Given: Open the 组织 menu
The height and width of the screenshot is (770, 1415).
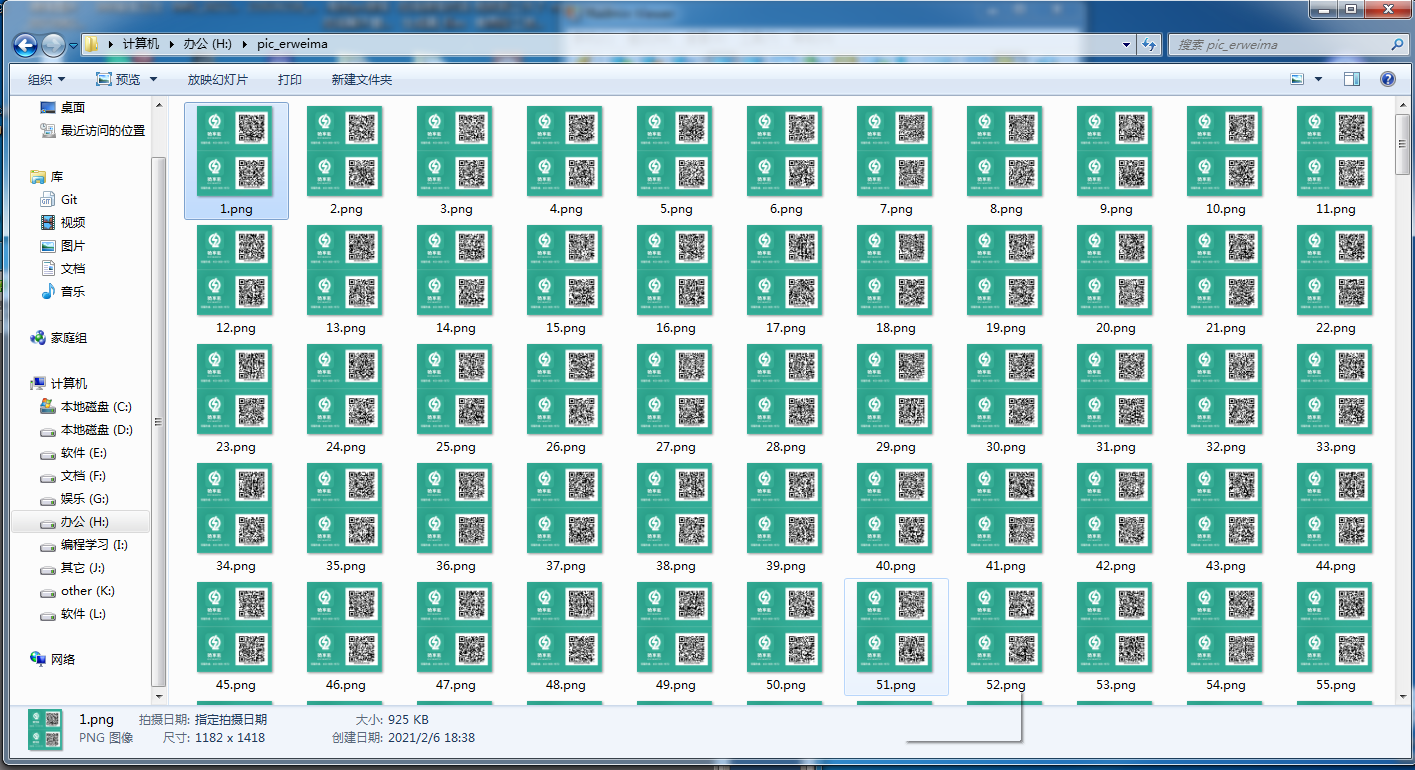Looking at the screenshot, I should click(x=46, y=79).
